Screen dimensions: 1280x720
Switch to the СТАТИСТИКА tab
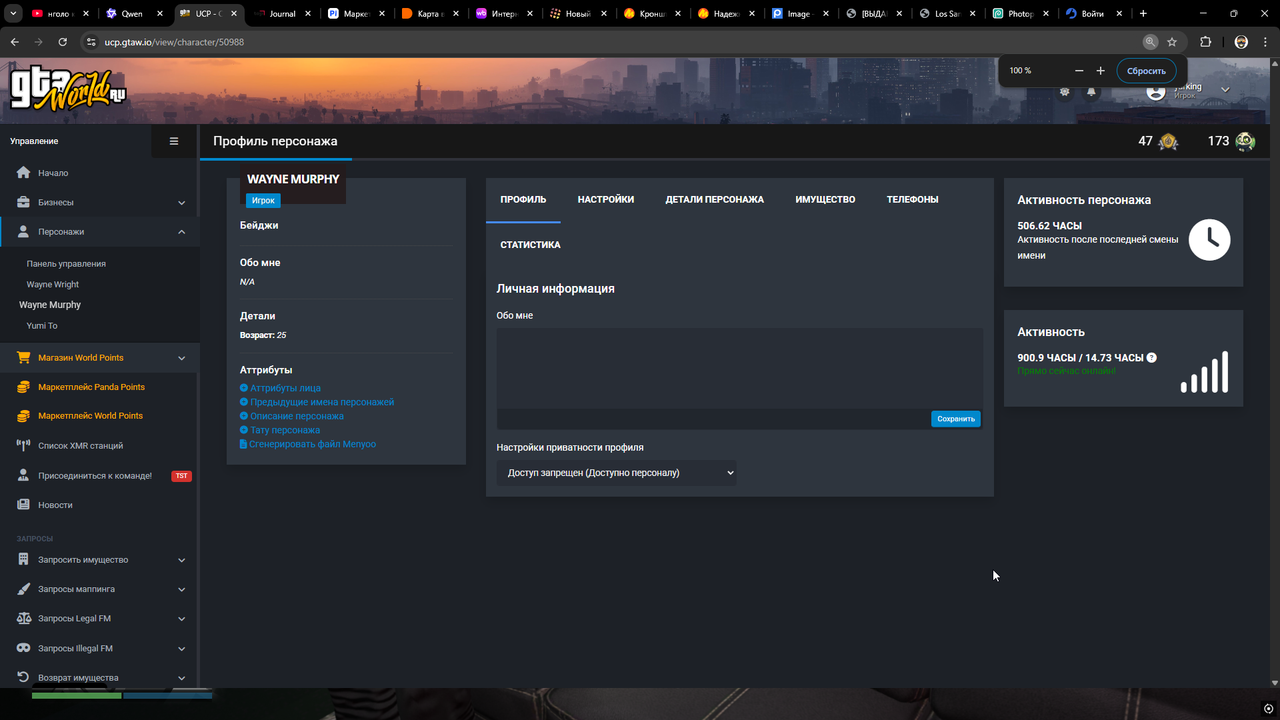530,245
